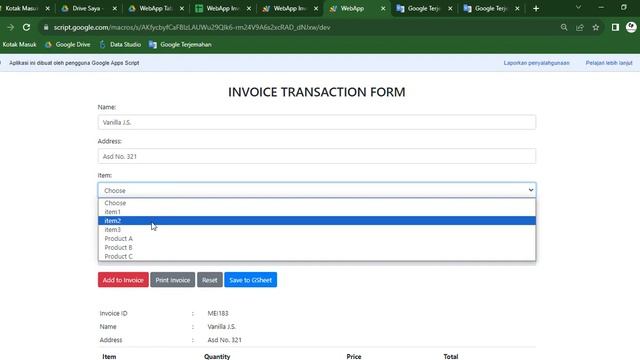Select the Choose option in the list
The image size is (640, 360).
pos(317,203)
